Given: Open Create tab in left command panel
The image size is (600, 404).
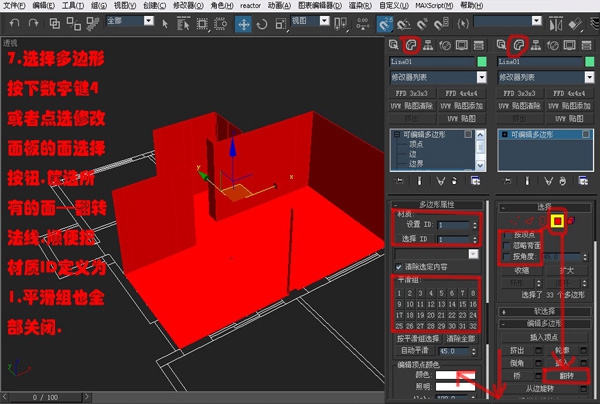Looking at the screenshot, I should (393, 45).
